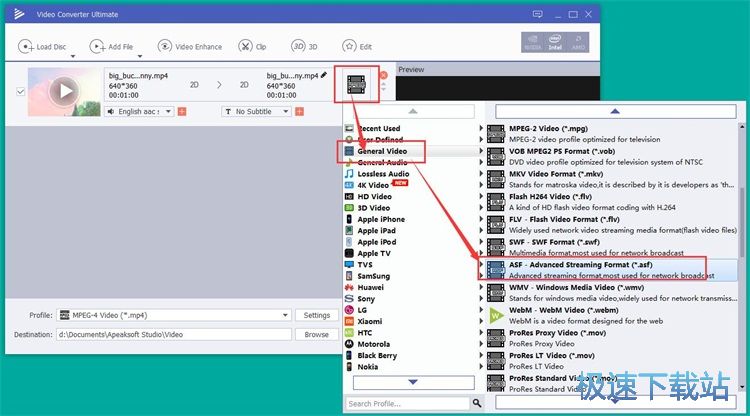The height and width of the screenshot is (416, 750).
Task: Click the Search Profile input field
Action: click(x=408, y=404)
